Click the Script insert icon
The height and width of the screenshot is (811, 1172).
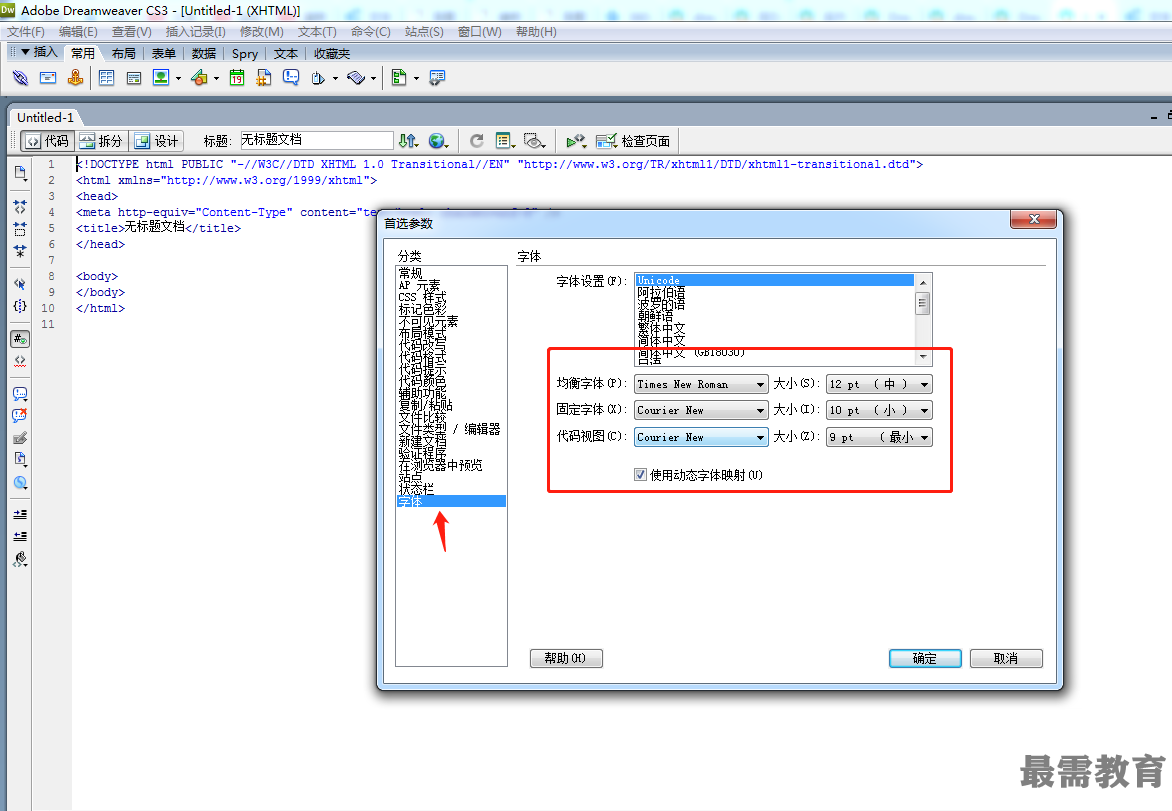pos(356,78)
